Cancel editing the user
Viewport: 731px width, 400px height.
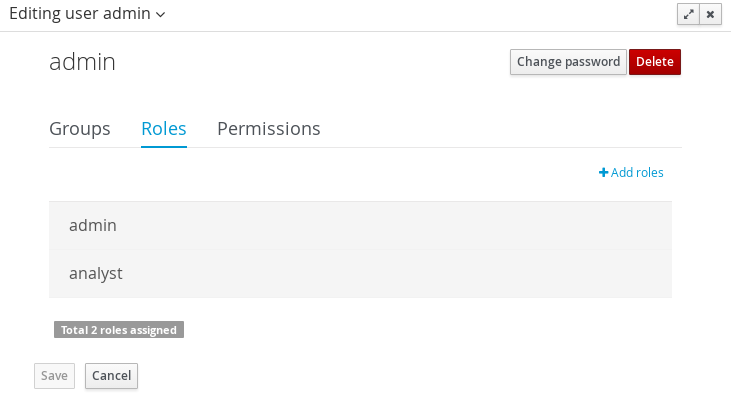111,376
